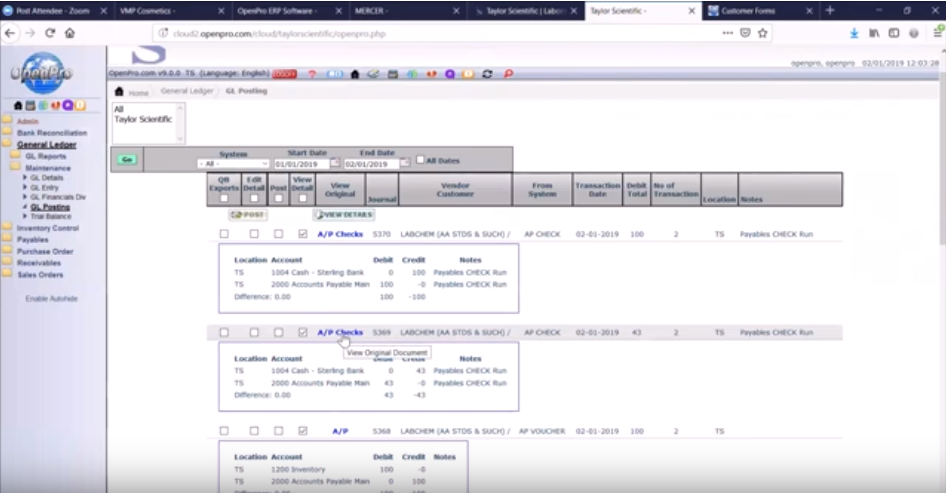Expand Inventory Control folder
This screenshot has width=946, height=493.
click(7, 227)
